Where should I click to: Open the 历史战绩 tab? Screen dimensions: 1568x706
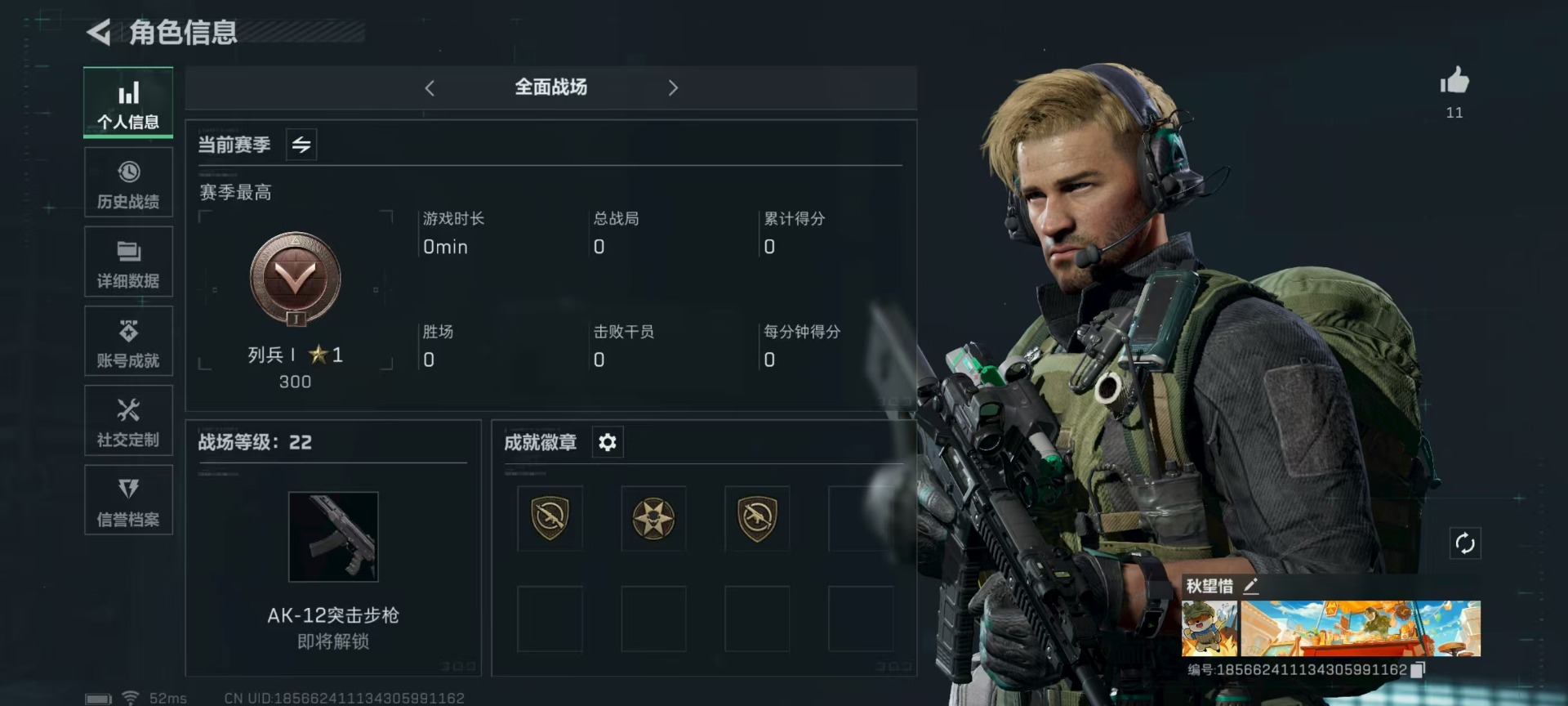tap(128, 183)
